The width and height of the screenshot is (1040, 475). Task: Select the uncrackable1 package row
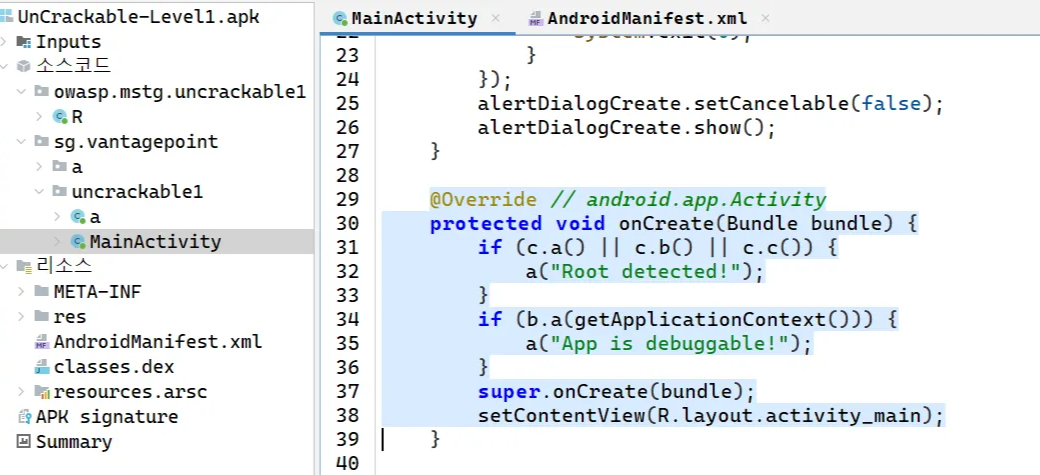click(157, 192)
